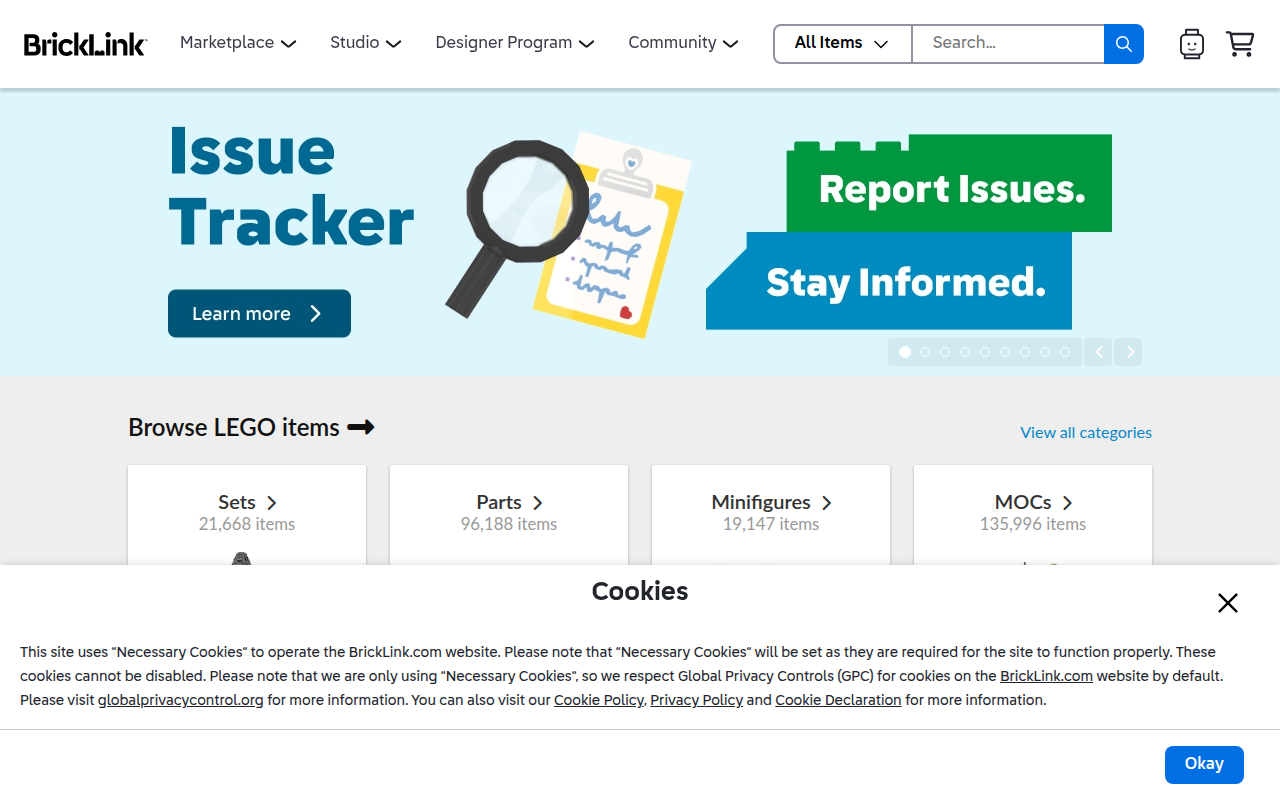Open the Designer Program dropdown
This screenshot has width=1280, height=800.
pos(515,43)
